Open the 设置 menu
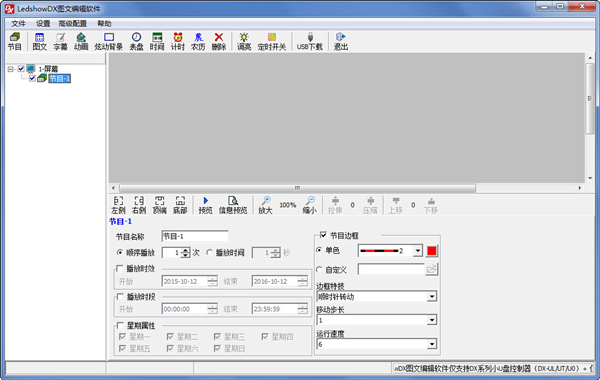 (x=43, y=24)
